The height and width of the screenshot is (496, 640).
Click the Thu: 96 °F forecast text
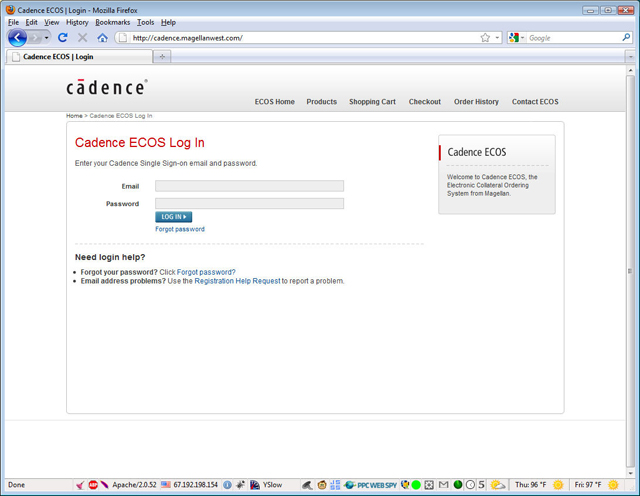[x=530, y=485]
